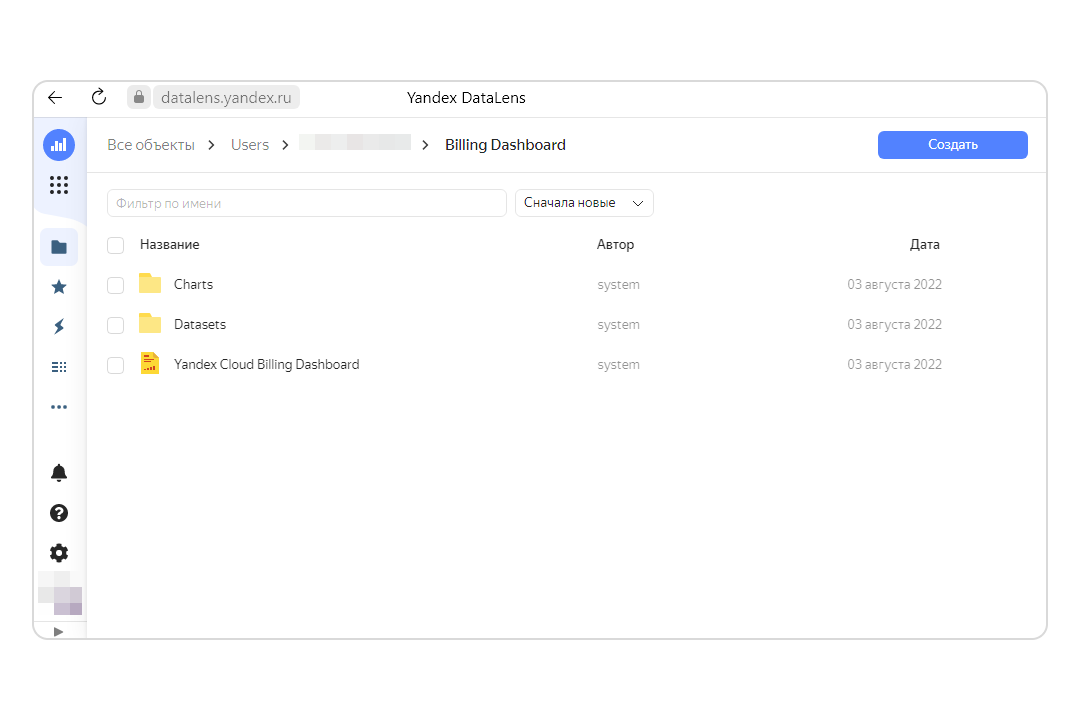This screenshot has height=720, width=1080.
Task: Open datasets list icon in sidebar
Action: tap(59, 367)
